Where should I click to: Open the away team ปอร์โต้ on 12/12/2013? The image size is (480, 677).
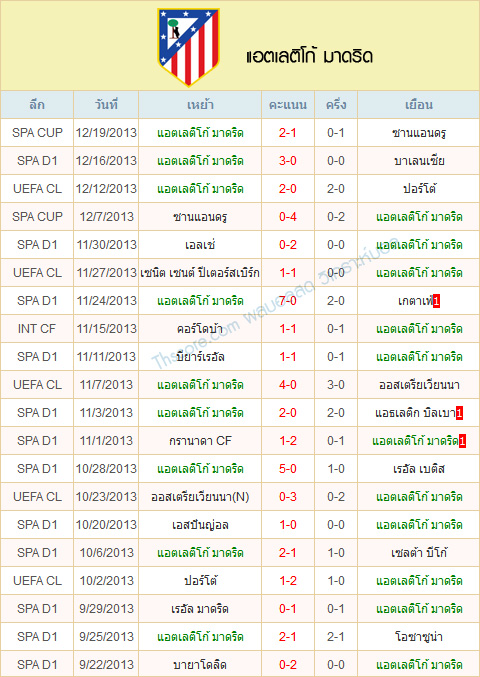point(419,189)
